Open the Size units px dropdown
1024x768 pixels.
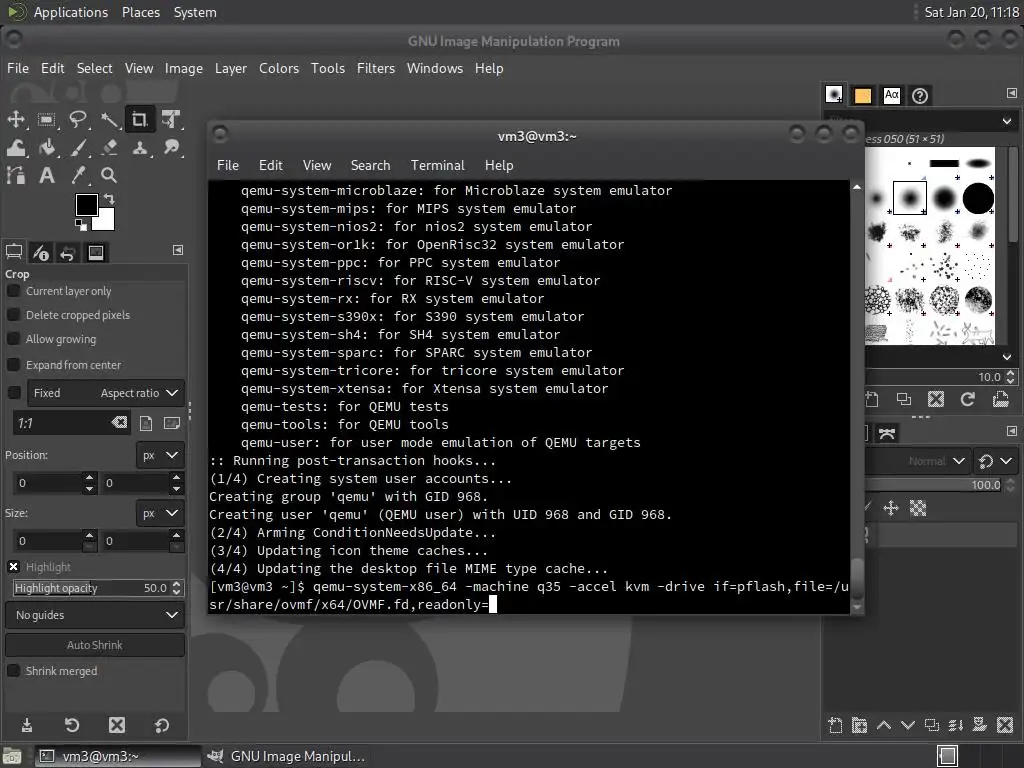[x=160, y=513]
